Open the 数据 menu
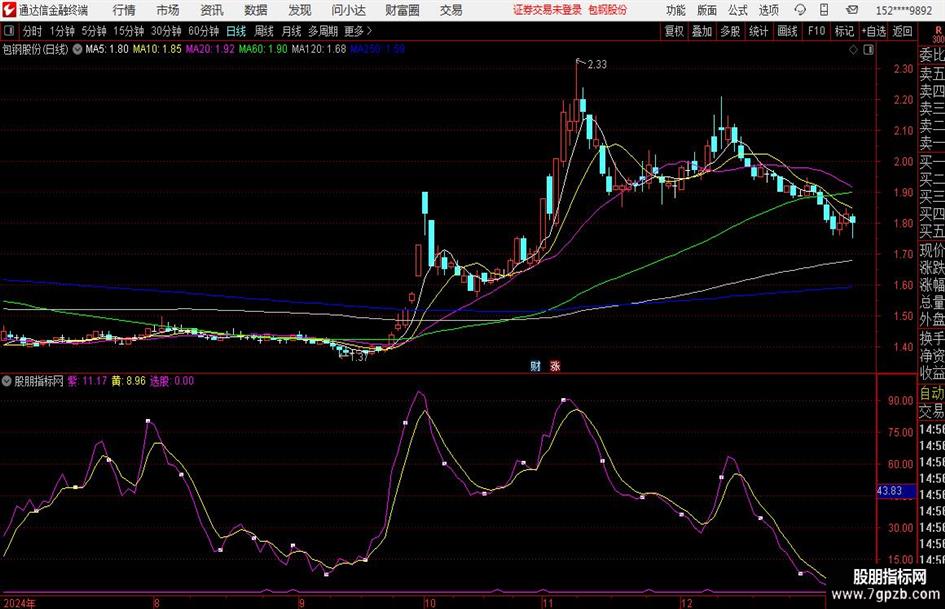Image resolution: width=945 pixels, height=609 pixels. pos(256,10)
